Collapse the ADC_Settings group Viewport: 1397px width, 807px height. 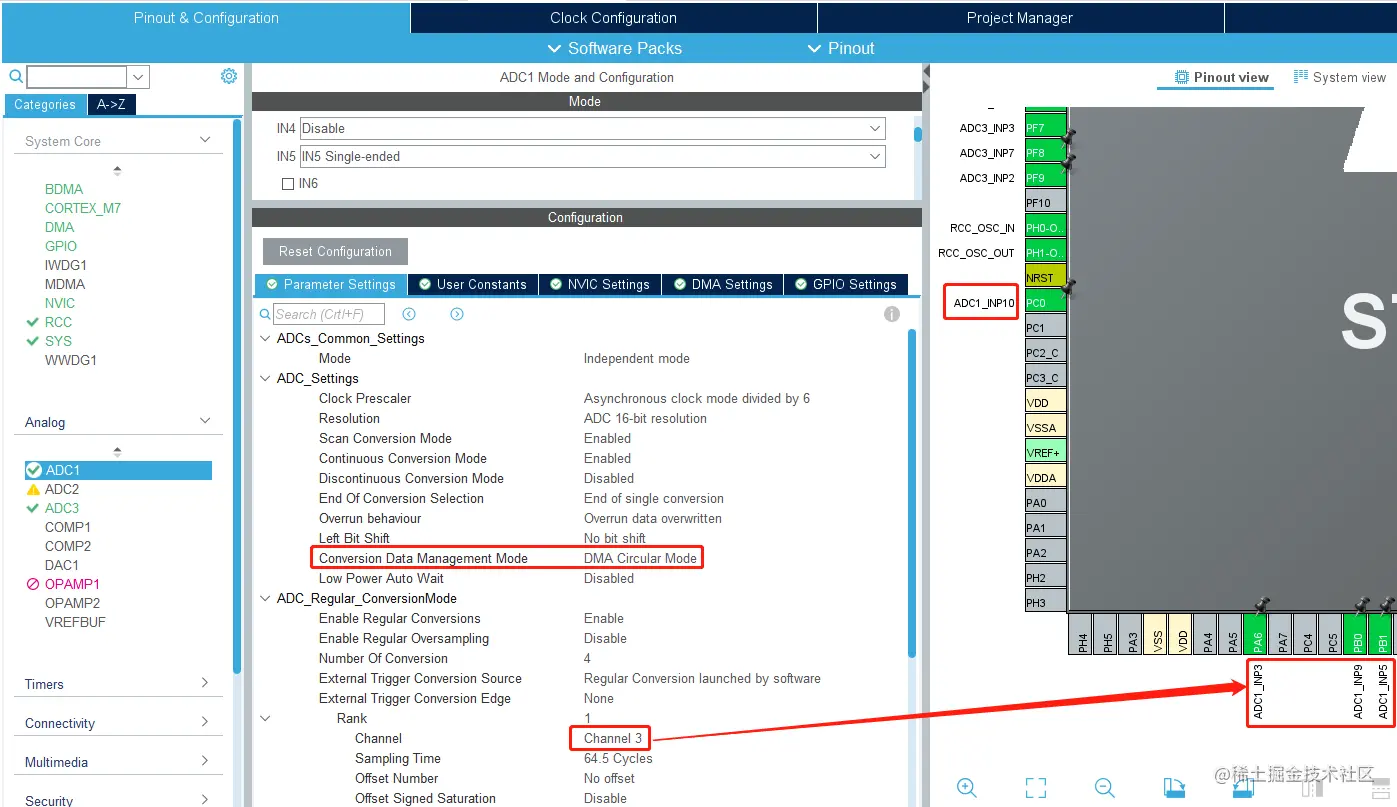(x=265, y=378)
